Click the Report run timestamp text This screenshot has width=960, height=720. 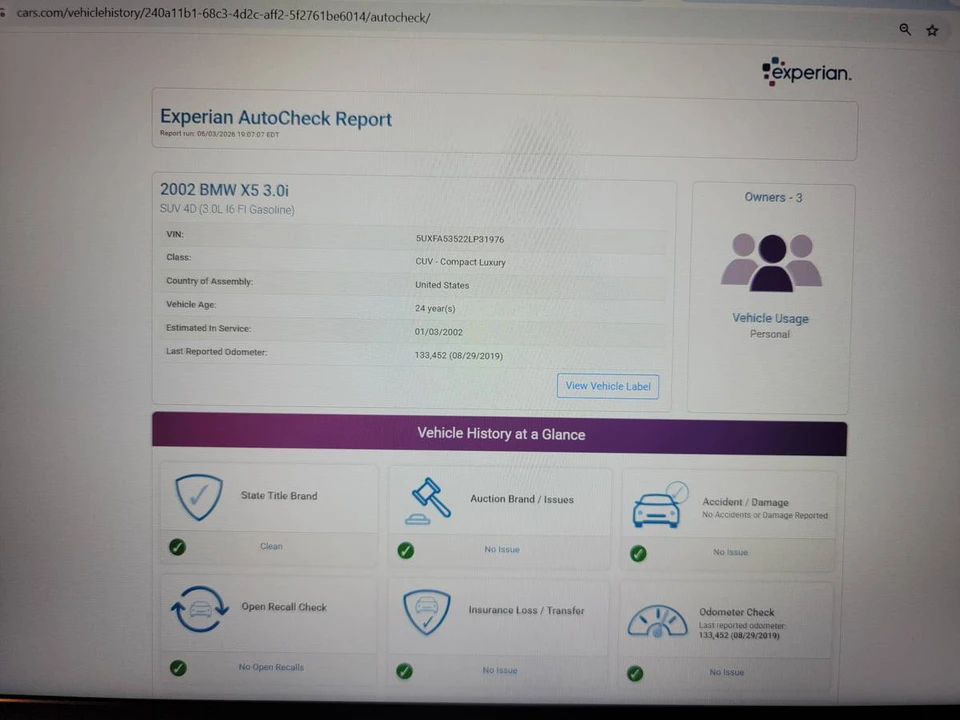click(219, 134)
